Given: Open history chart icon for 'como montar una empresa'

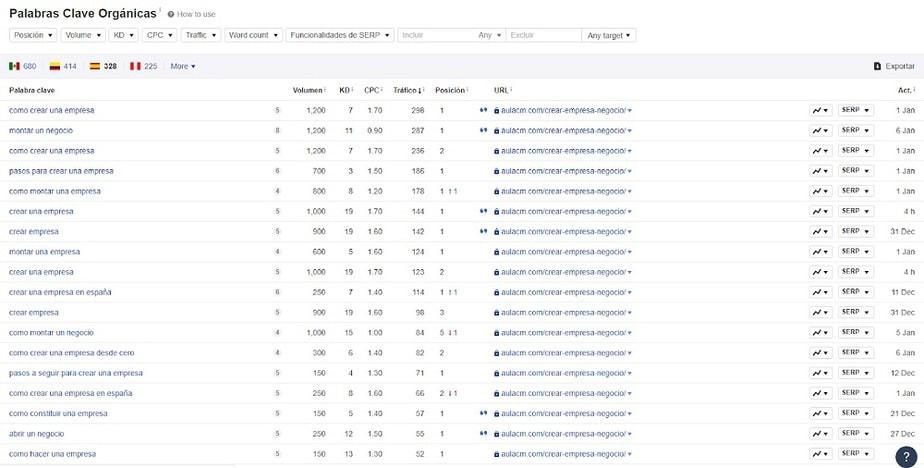Looking at the screenshot, I should click(x=820, y=192).
